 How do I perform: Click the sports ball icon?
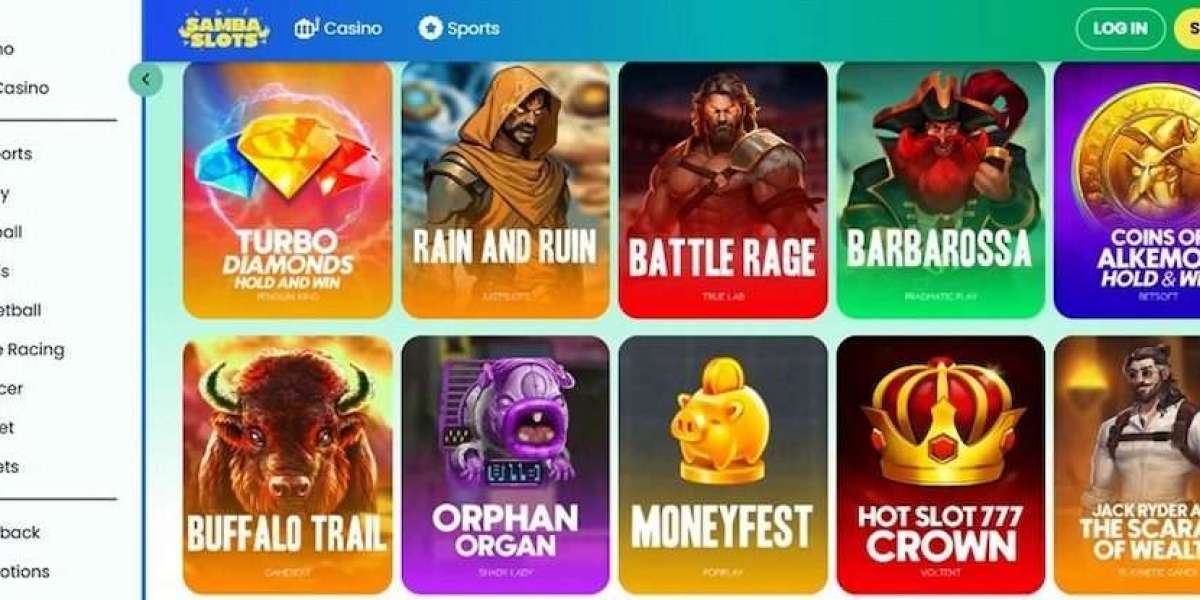coord(430,28)
